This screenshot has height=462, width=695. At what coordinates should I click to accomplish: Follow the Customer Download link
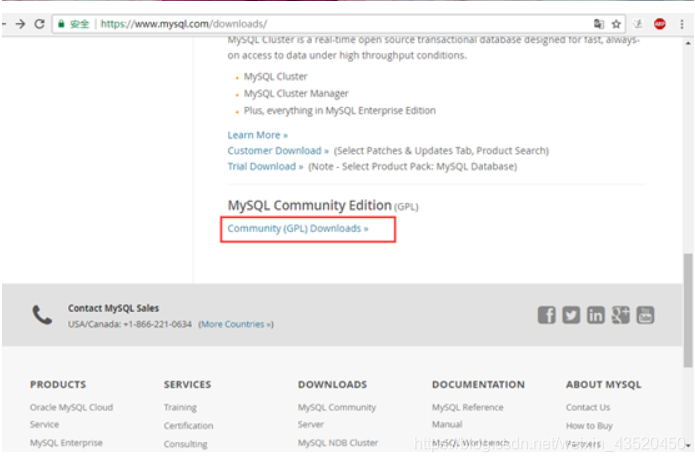(x=278, y=151)
